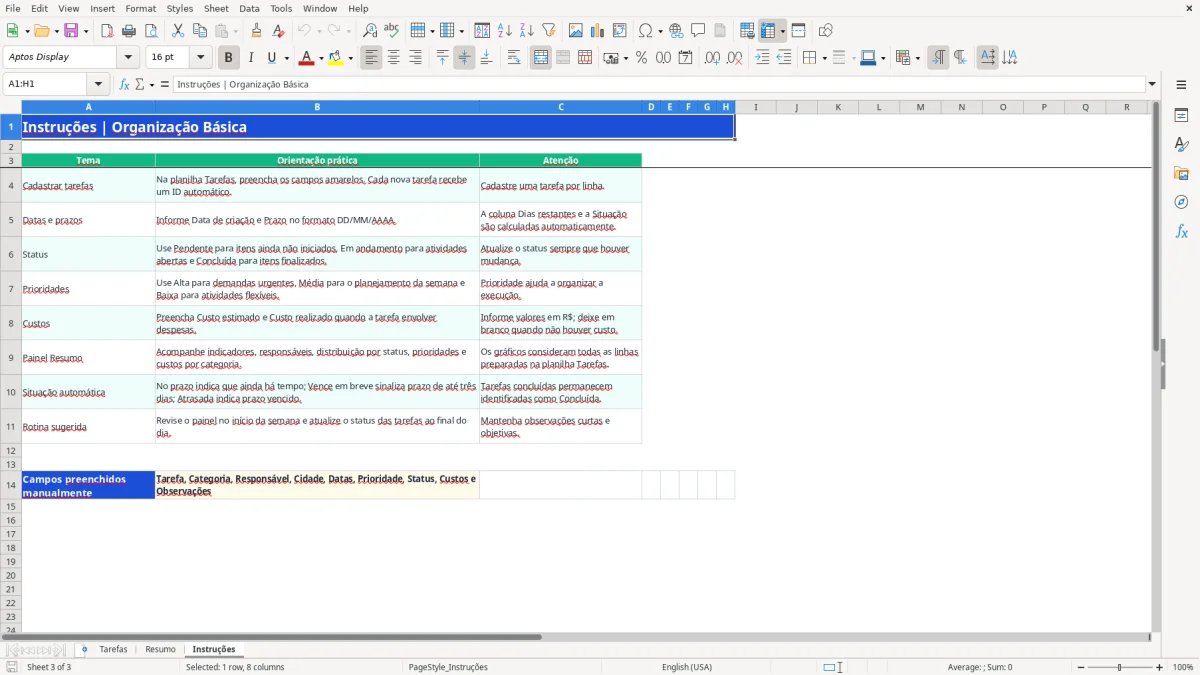The height and width of the screenshot is (675, 1200).
Task: Open freeze rows and columns dropdown
Action: pos(783,31)
